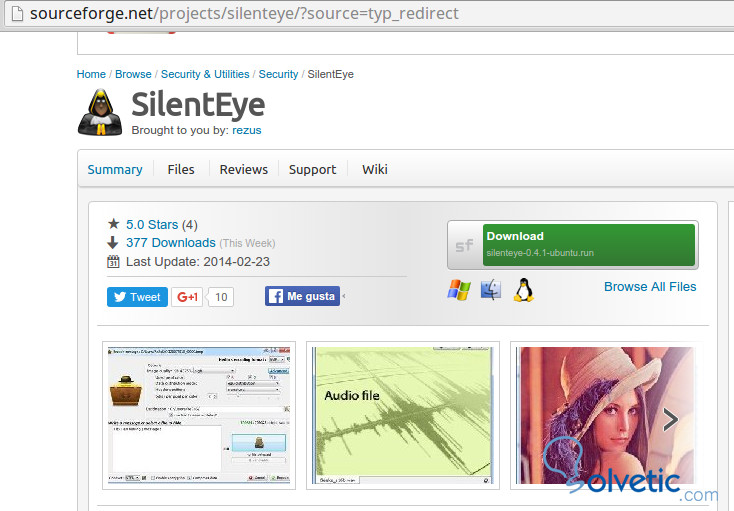
Task: Click the SilentEye title heading
Action: click(x=198, y=104)
